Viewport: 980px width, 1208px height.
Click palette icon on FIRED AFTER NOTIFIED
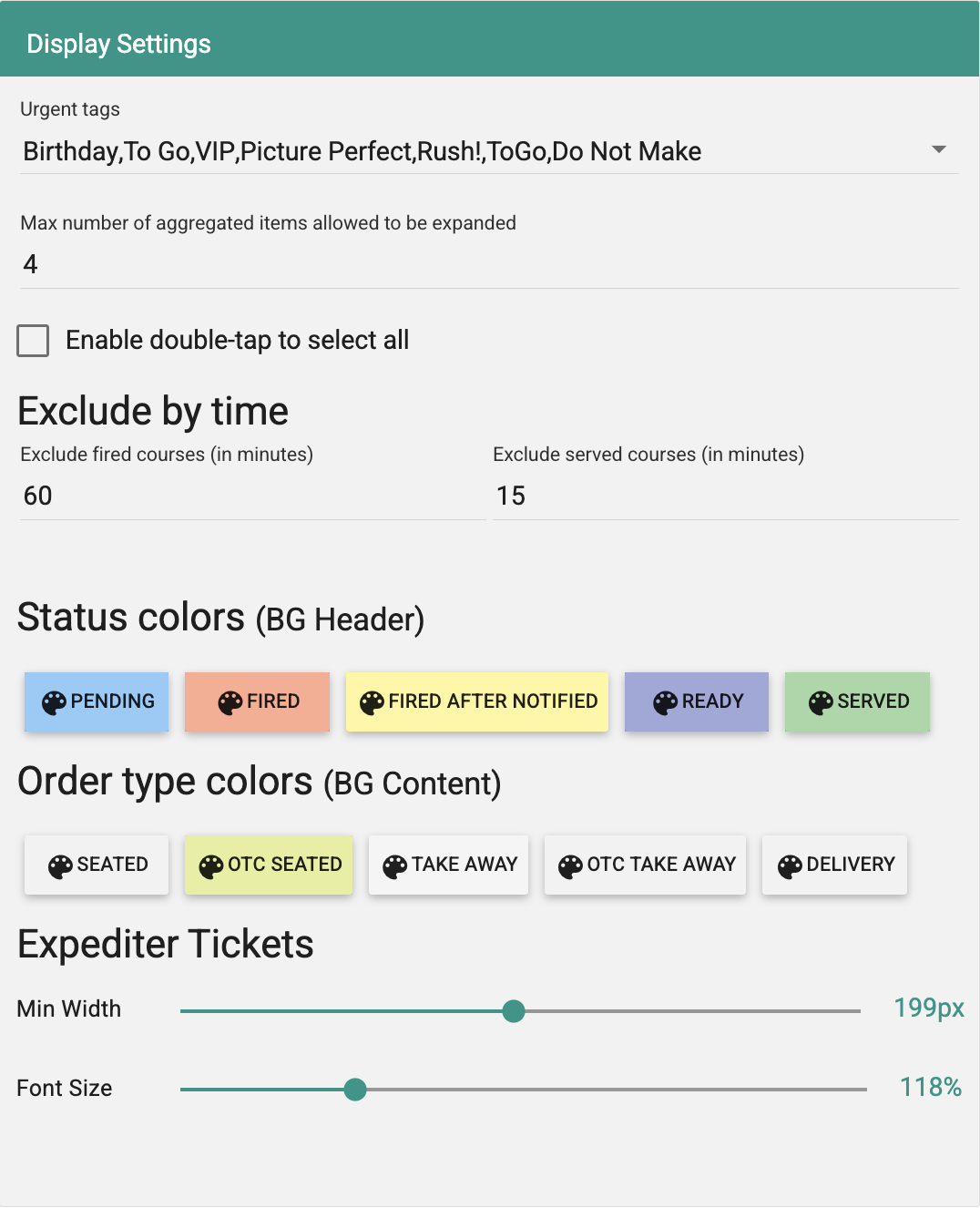point(373,702)
